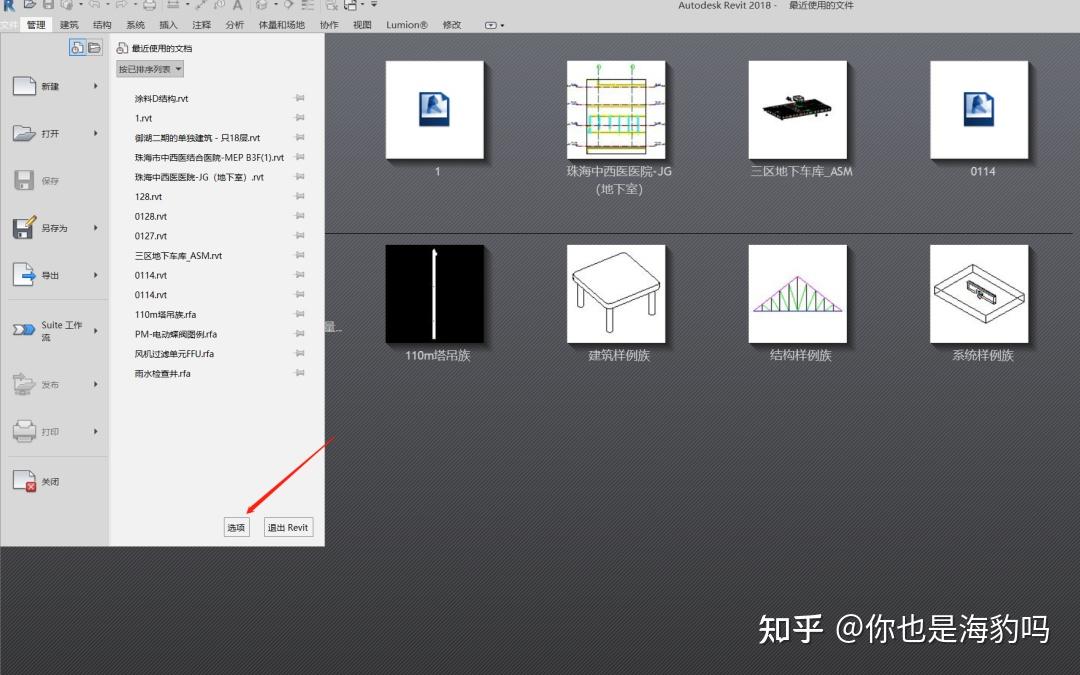The height and width of the screenshot is (675, 1080).
Task: Click the Open (打开) folder icon
Action: [24, 133]
